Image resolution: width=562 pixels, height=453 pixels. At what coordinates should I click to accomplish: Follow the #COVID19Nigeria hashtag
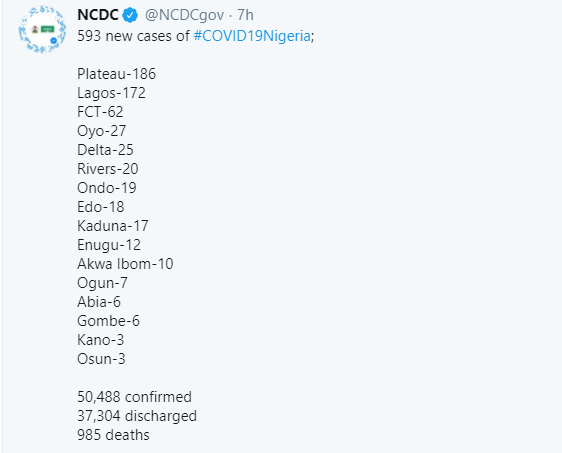pyautogui.click(x=252, y=36)
